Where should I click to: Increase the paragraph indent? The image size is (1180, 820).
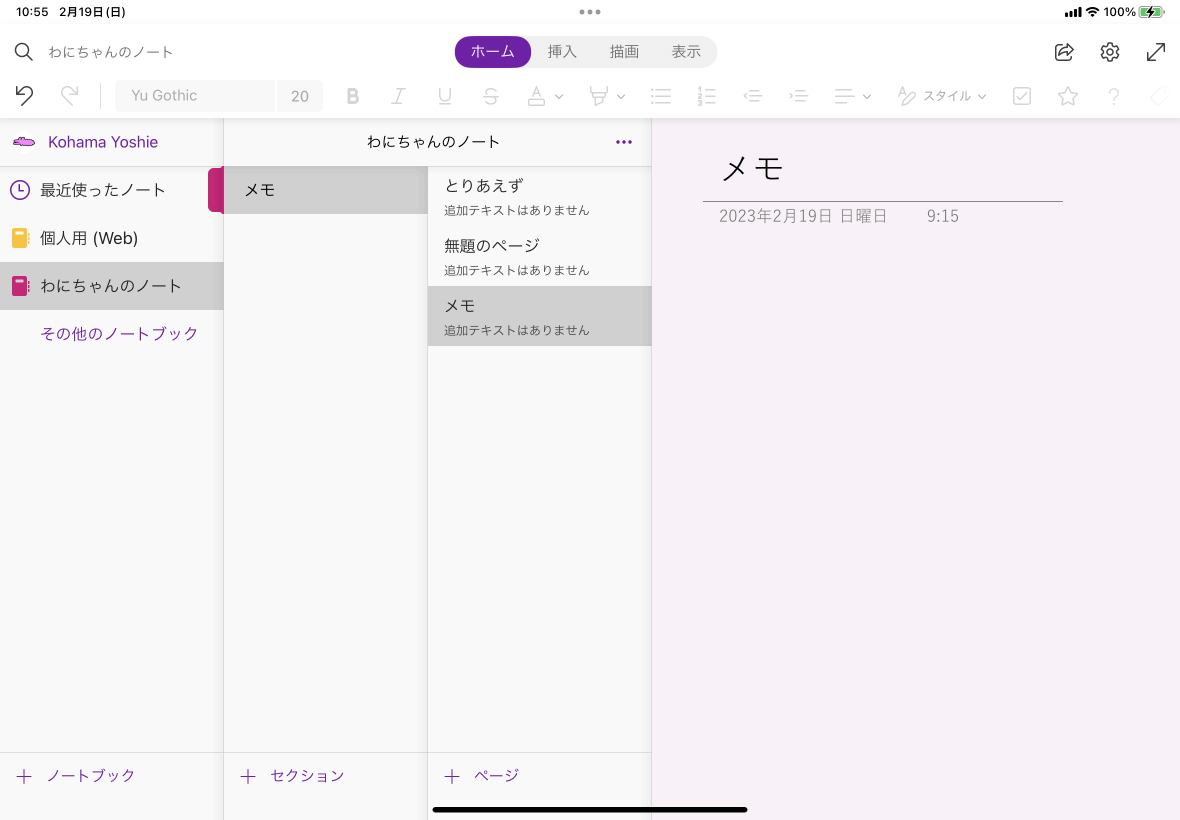[x=798, y=96]
